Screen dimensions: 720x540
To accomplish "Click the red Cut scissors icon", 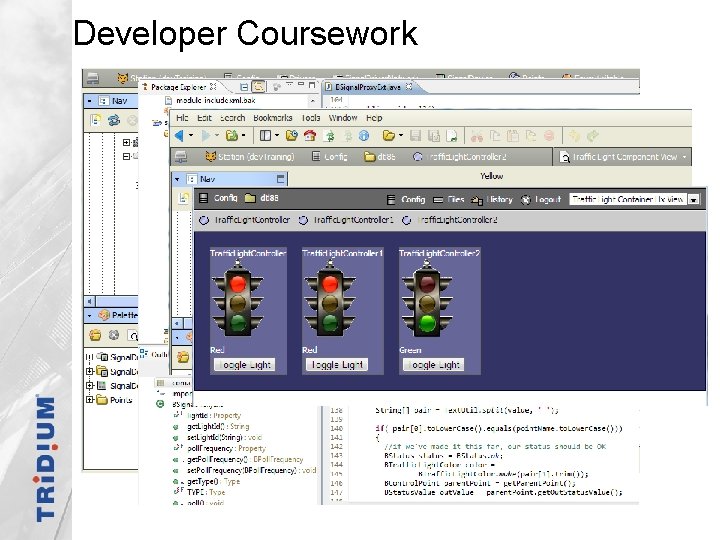I will [477, 135].
